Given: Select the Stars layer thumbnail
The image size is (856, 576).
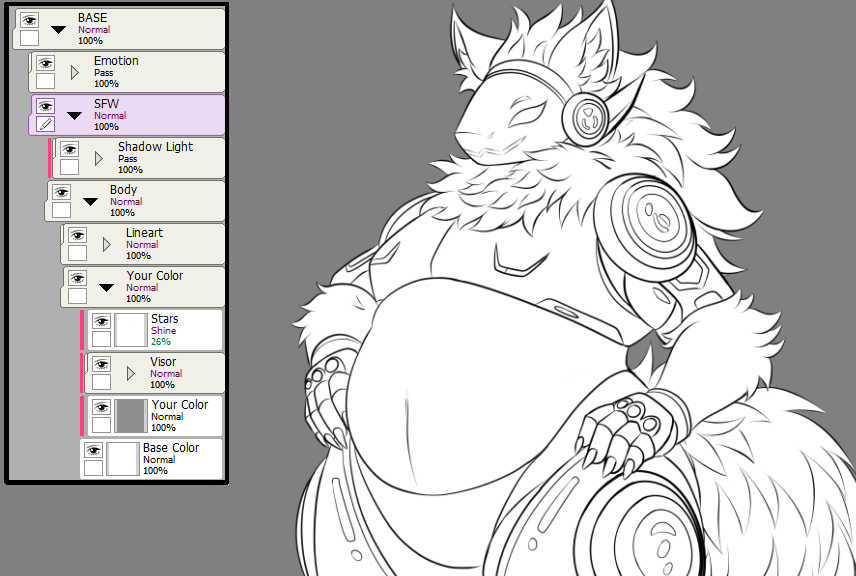Looking at the screenshot, I should coord(130,330).
